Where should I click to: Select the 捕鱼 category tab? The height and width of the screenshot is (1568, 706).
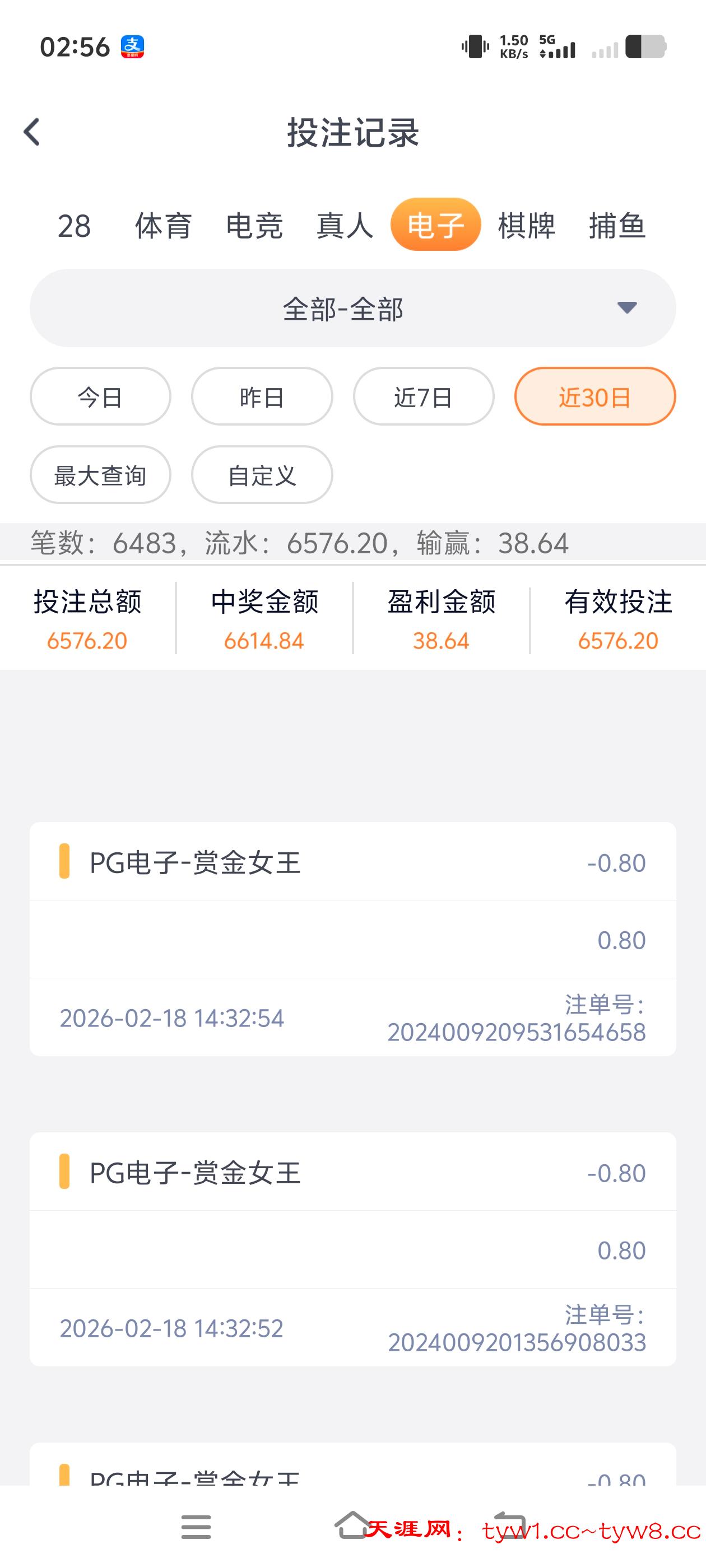(616, 226)
